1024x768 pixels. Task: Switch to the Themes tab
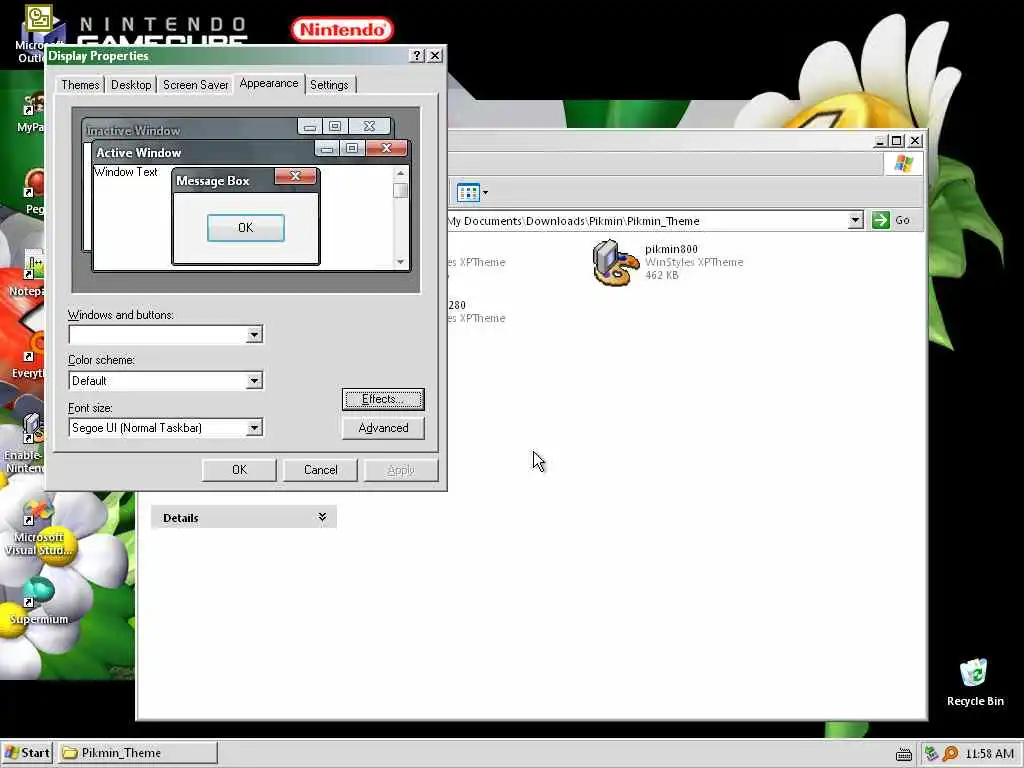point(80,85)
